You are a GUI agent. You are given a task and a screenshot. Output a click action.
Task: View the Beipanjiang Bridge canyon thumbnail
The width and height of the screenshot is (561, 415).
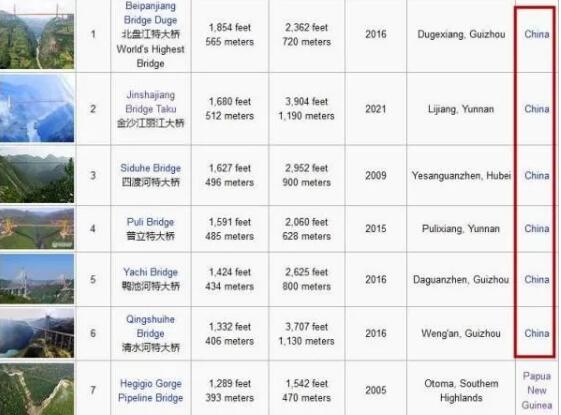pos(37,35)
